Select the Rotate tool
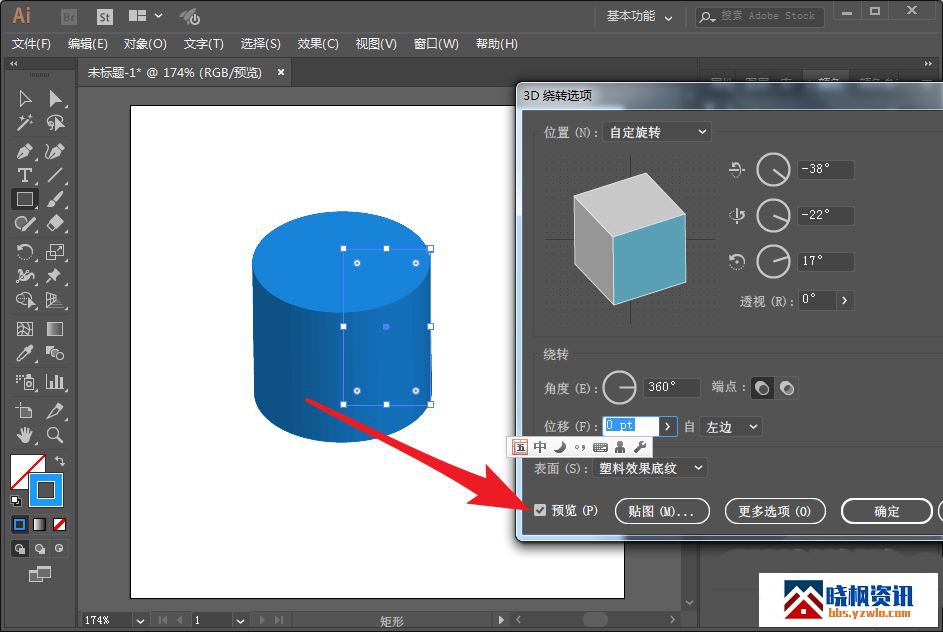Viewport: 943px width, 632px height. pyautogui.click(x=25, y=252)
